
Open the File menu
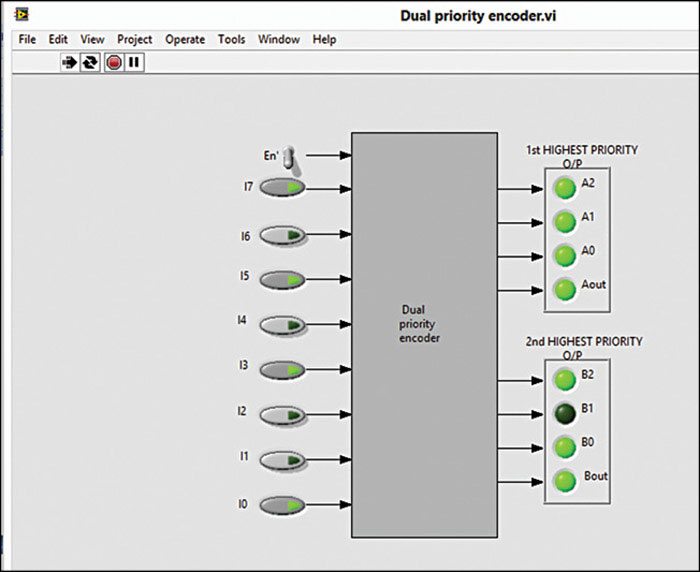click(27, 40)
